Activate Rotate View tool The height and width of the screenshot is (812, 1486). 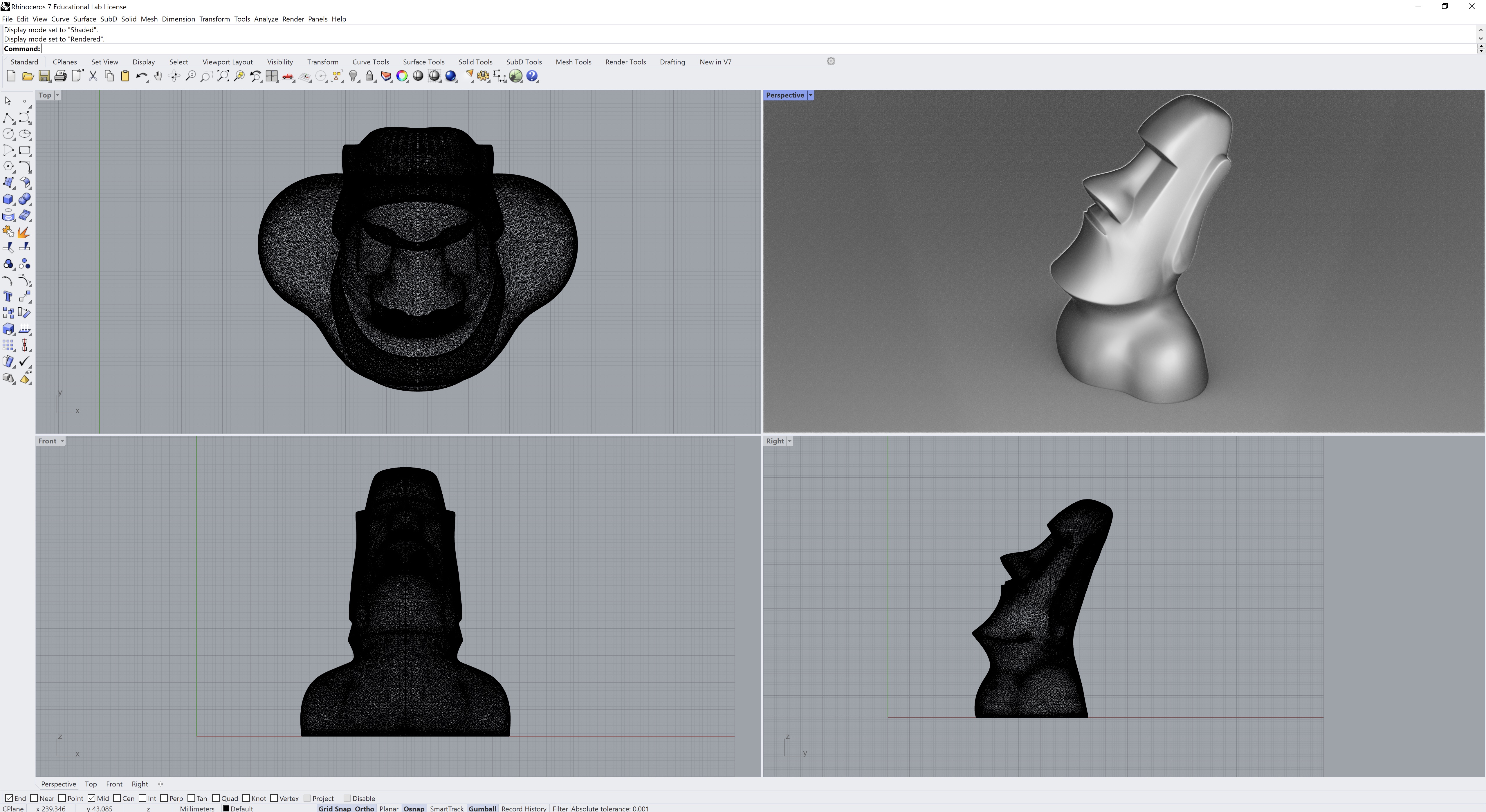click(174, 76)
